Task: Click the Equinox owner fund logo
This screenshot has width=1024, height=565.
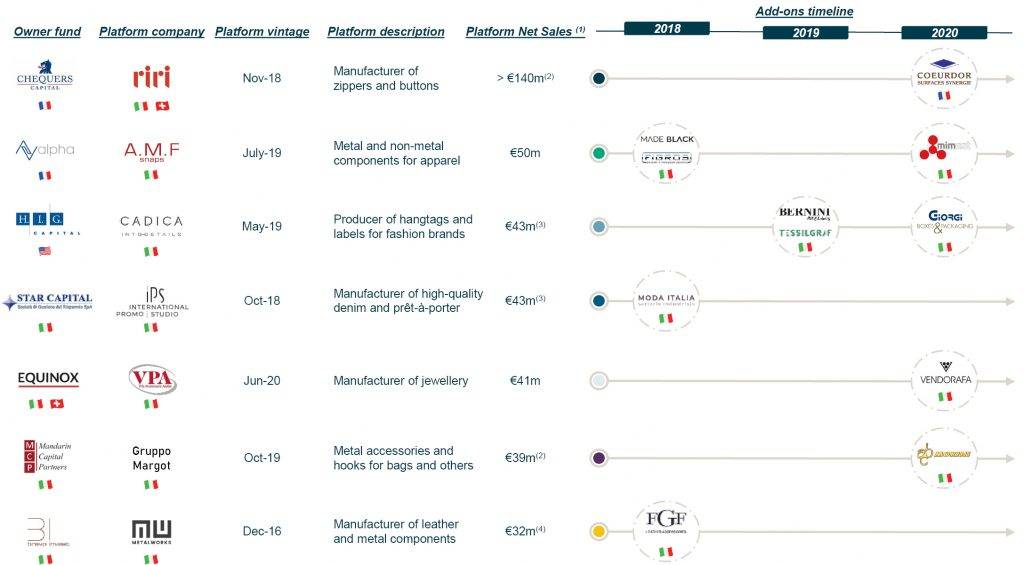Action: [x=48, y=379]
